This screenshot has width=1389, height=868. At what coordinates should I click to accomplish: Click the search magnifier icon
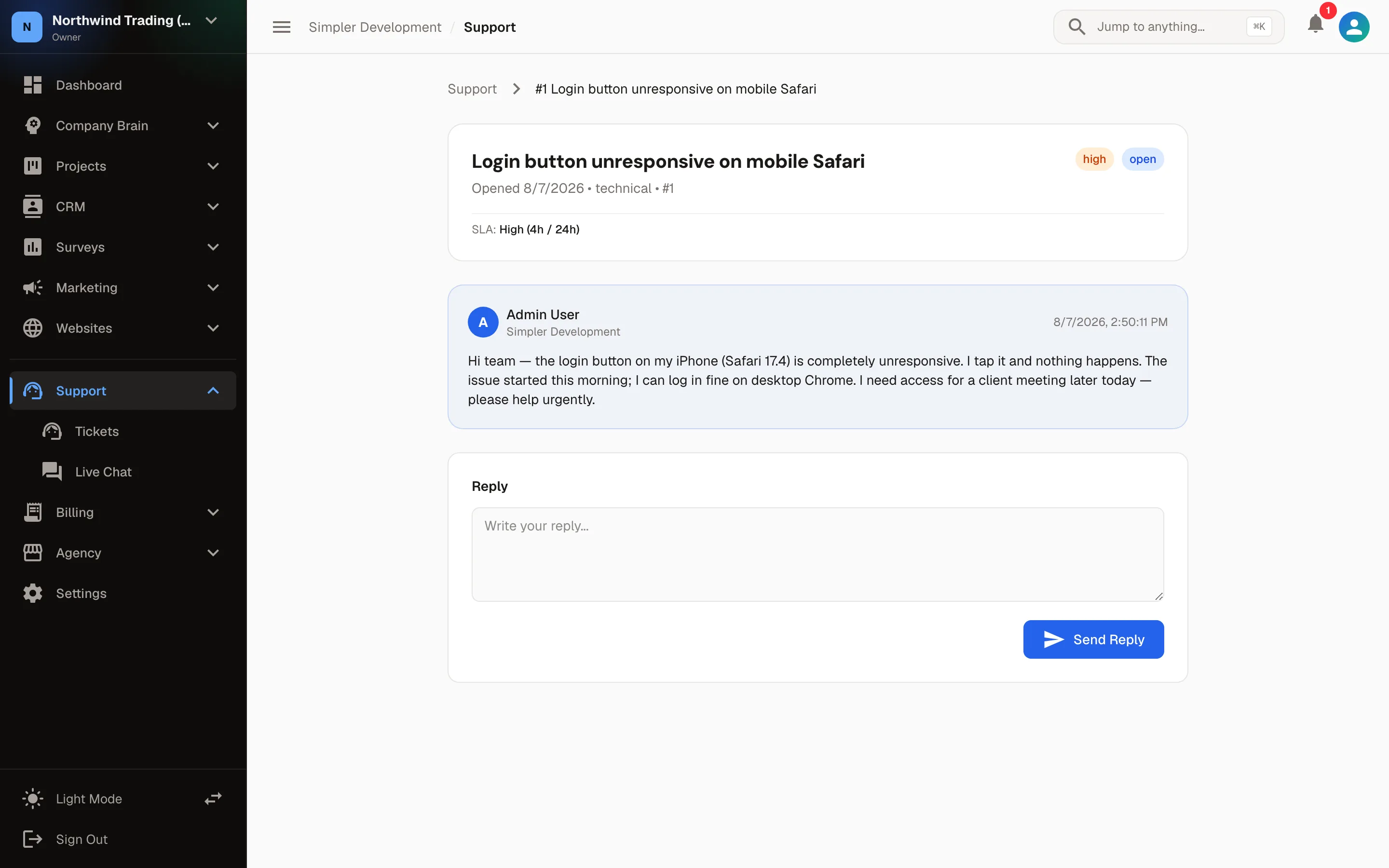1077,27
